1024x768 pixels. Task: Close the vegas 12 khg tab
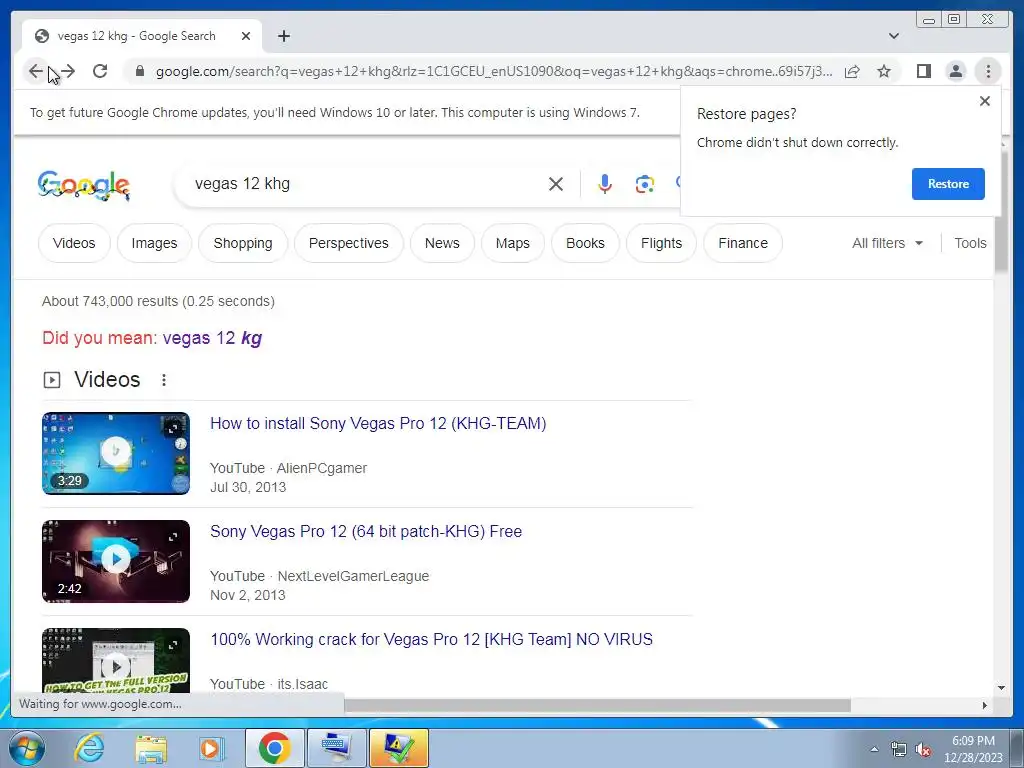tap(246, 36)
